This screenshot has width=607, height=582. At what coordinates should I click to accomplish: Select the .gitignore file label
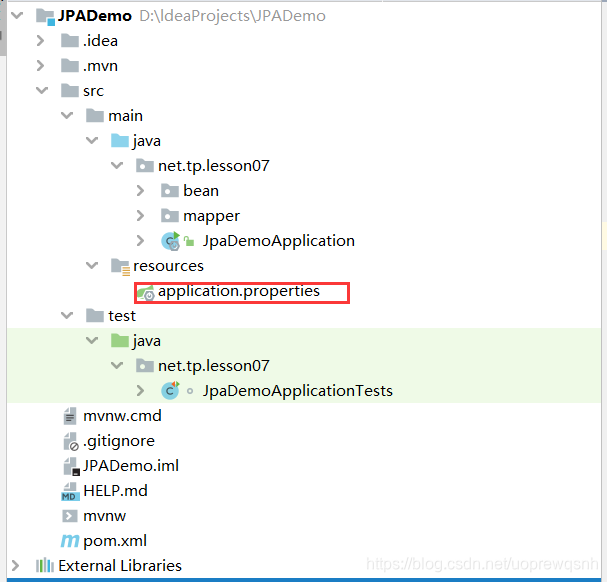(119, 441)
